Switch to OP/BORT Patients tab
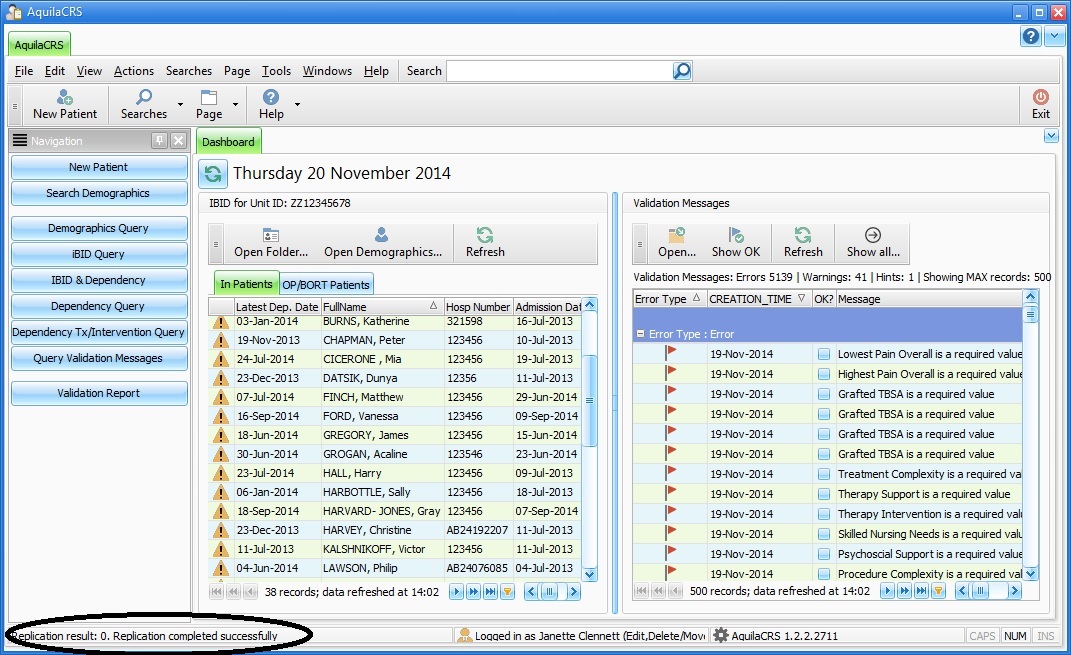Viewport: 1071px width, 655px height. 325,284
